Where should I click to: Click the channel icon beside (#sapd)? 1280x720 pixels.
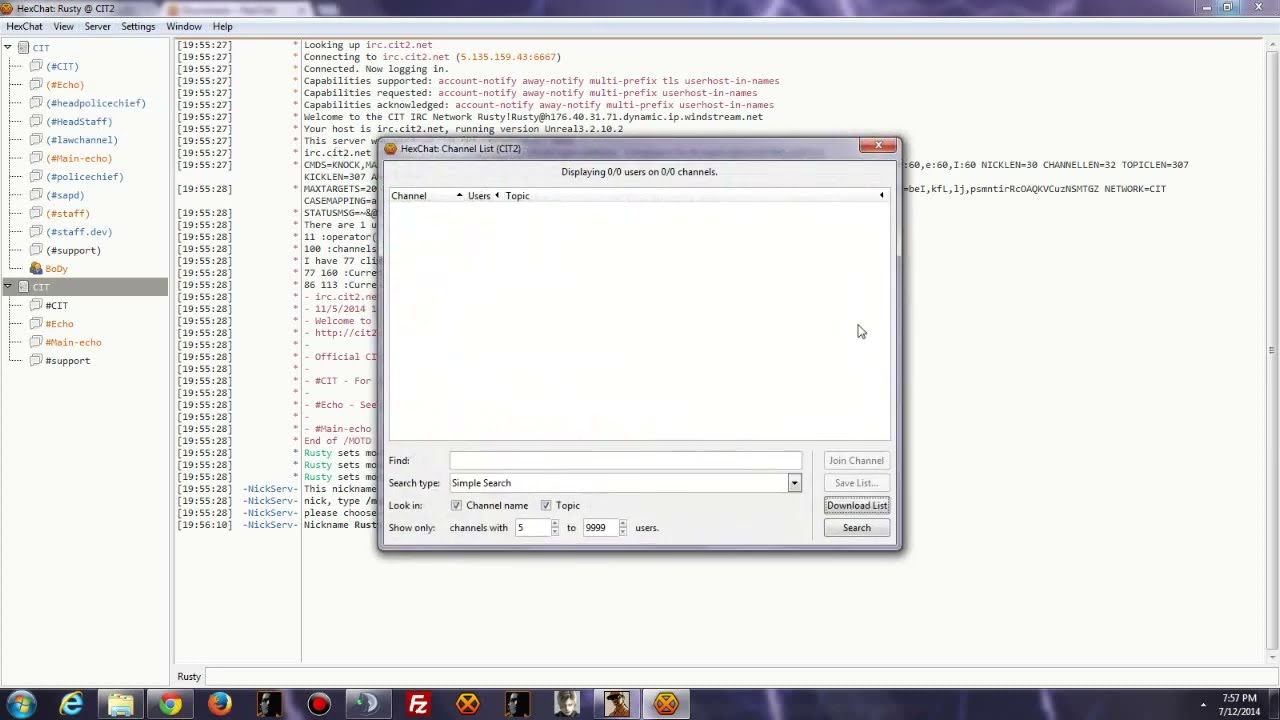[x=36, y=195]
